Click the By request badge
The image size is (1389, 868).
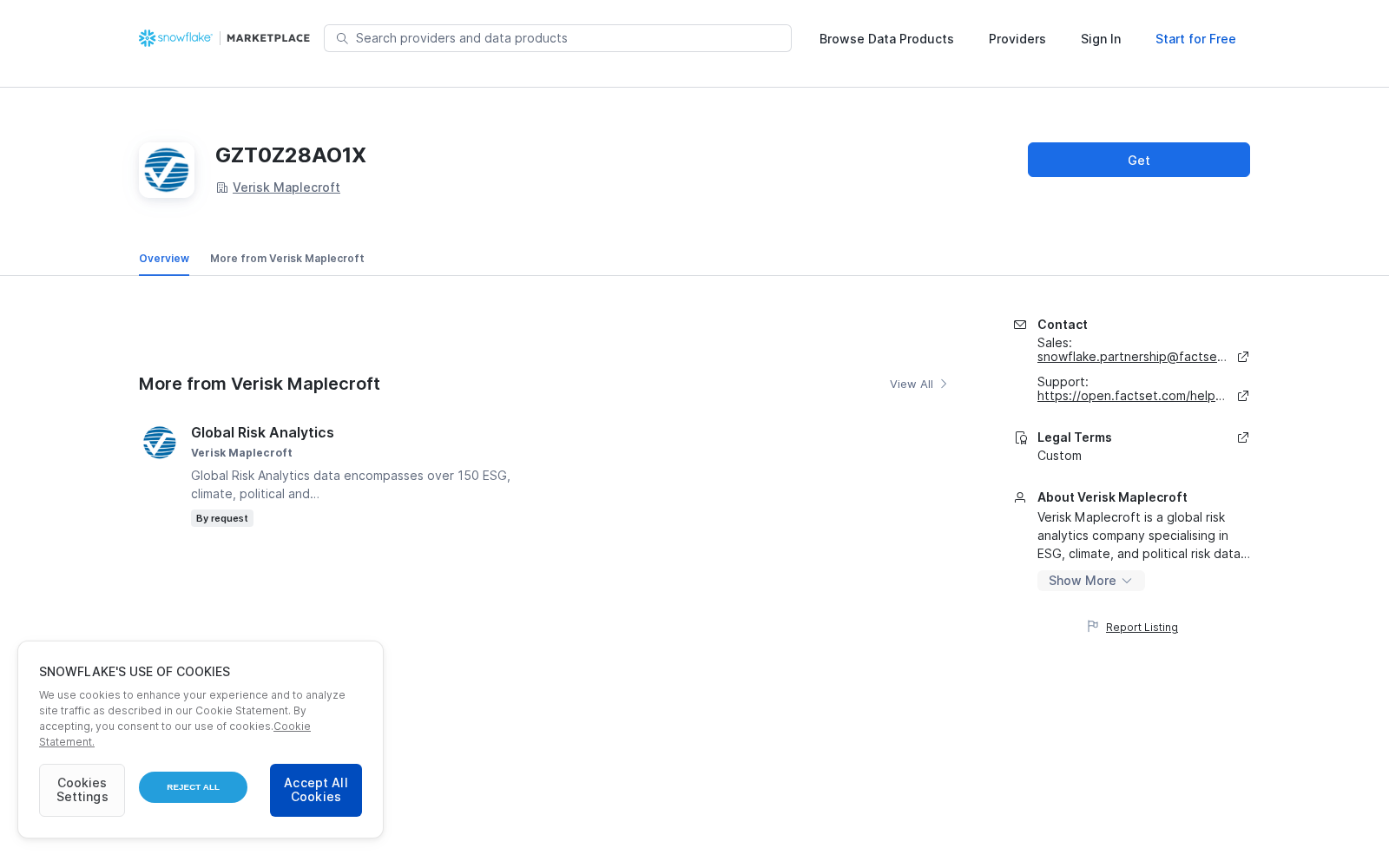222,518
